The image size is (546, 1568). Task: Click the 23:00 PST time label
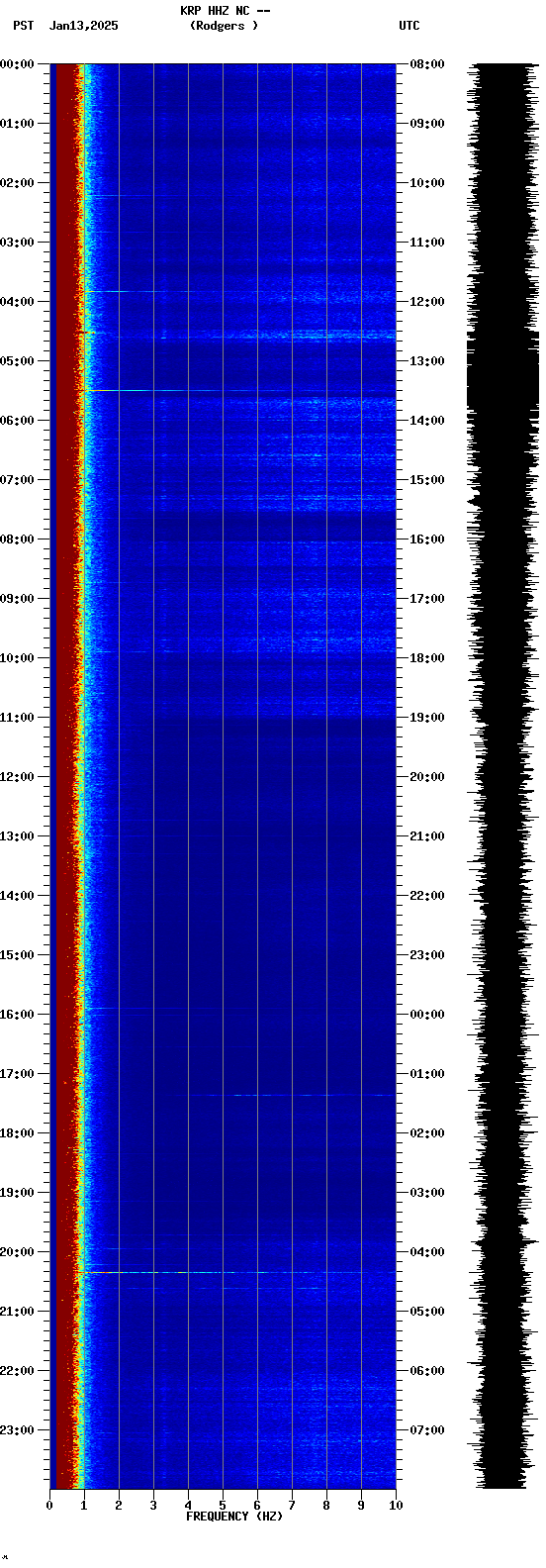pos(18,1430)
